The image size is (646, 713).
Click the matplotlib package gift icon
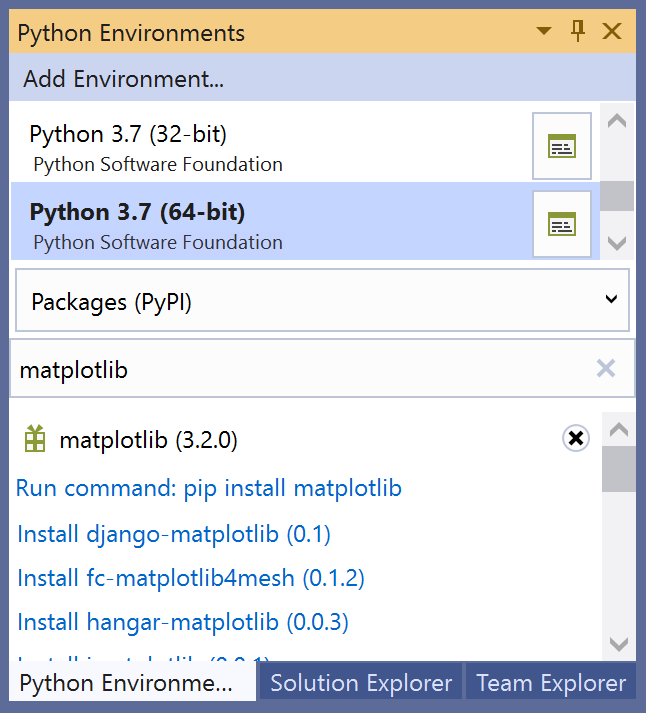point(35,439)
